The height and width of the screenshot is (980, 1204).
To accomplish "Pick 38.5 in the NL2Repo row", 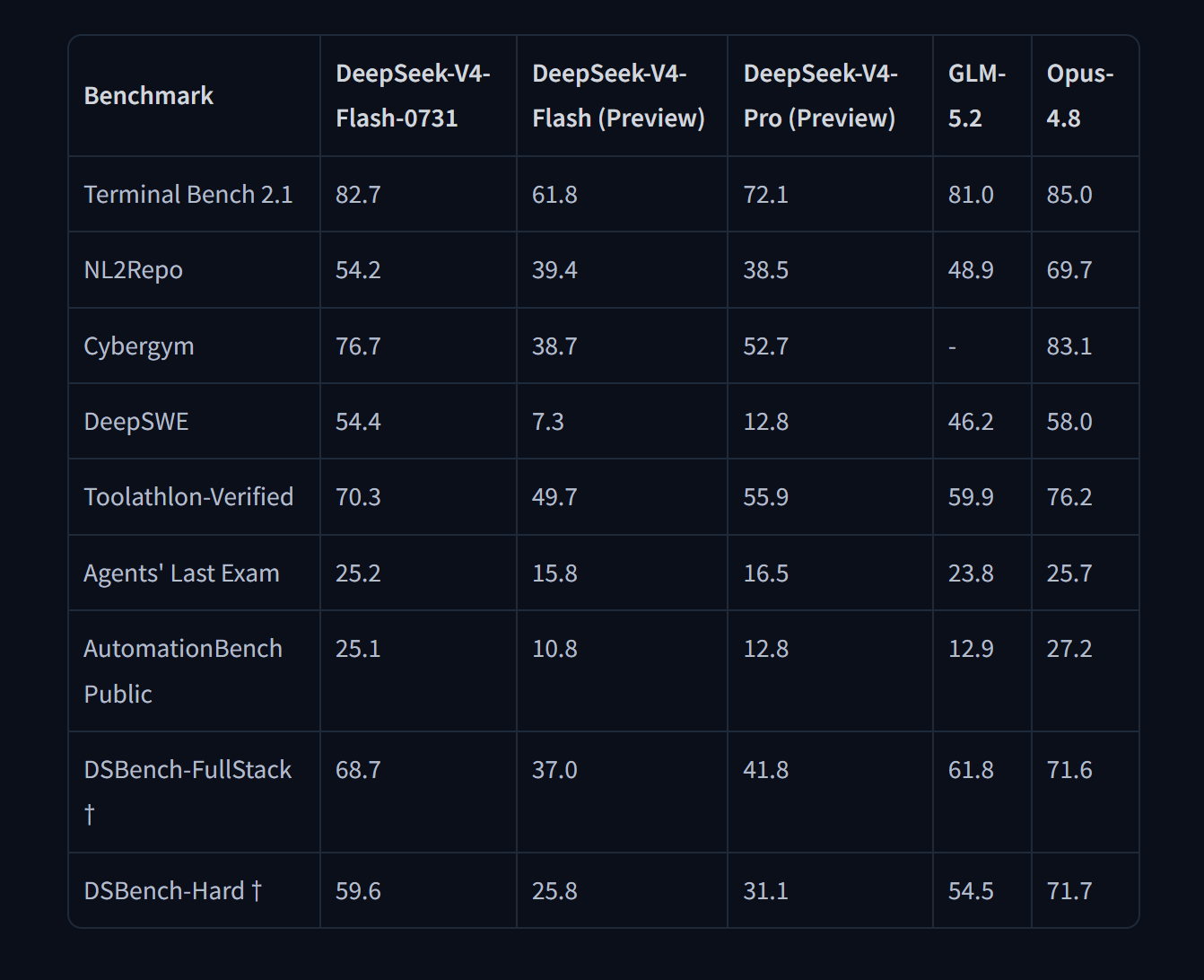I will 766,270.
